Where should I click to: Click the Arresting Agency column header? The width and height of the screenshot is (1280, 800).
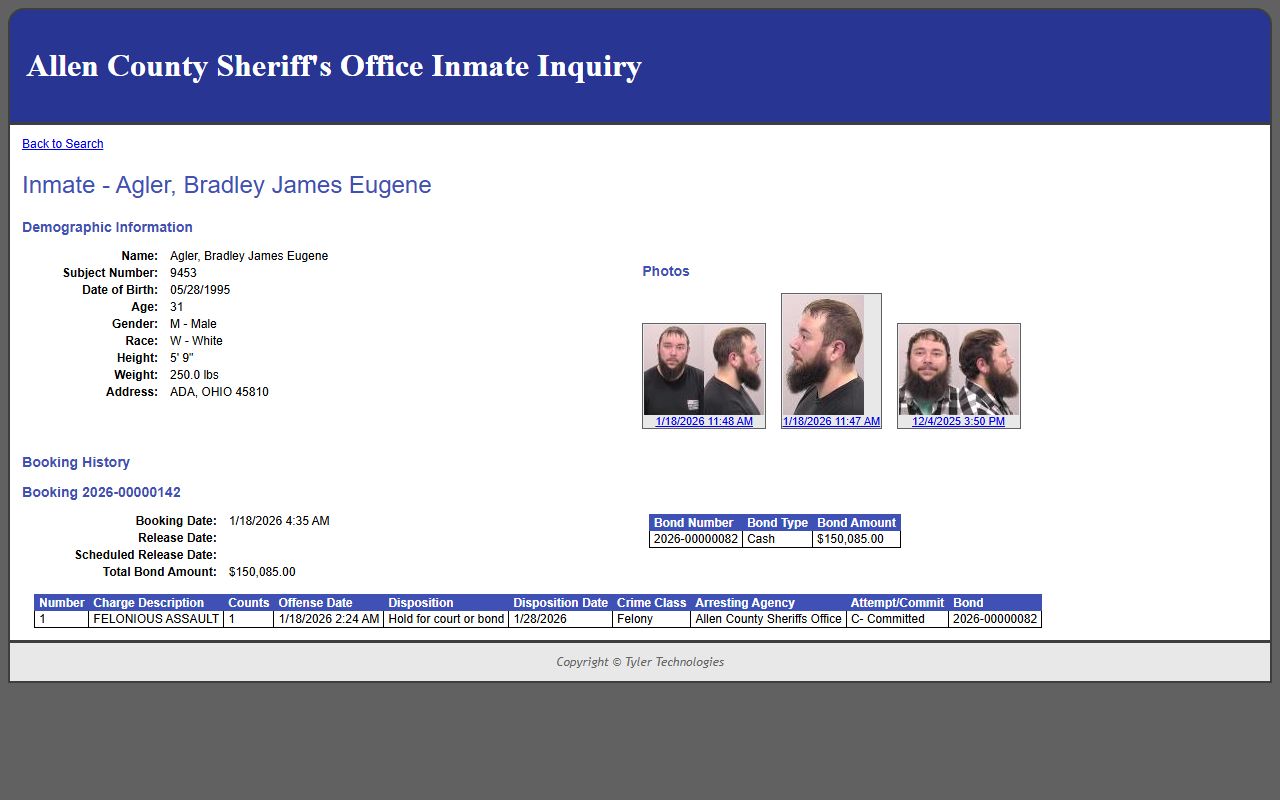[768, 603]
